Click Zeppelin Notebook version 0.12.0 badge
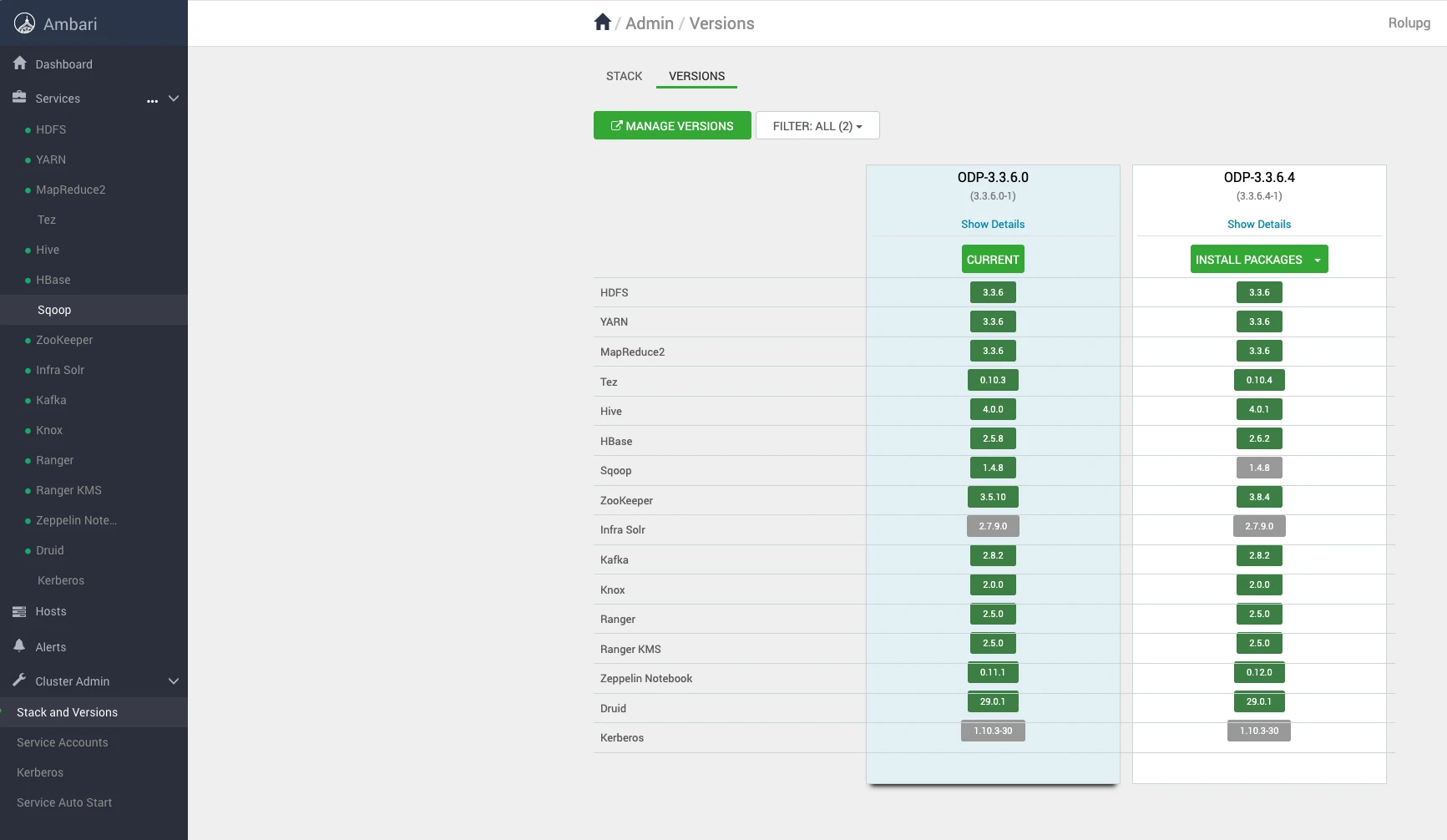The image size is (1447, 840). pos(1259,672)
